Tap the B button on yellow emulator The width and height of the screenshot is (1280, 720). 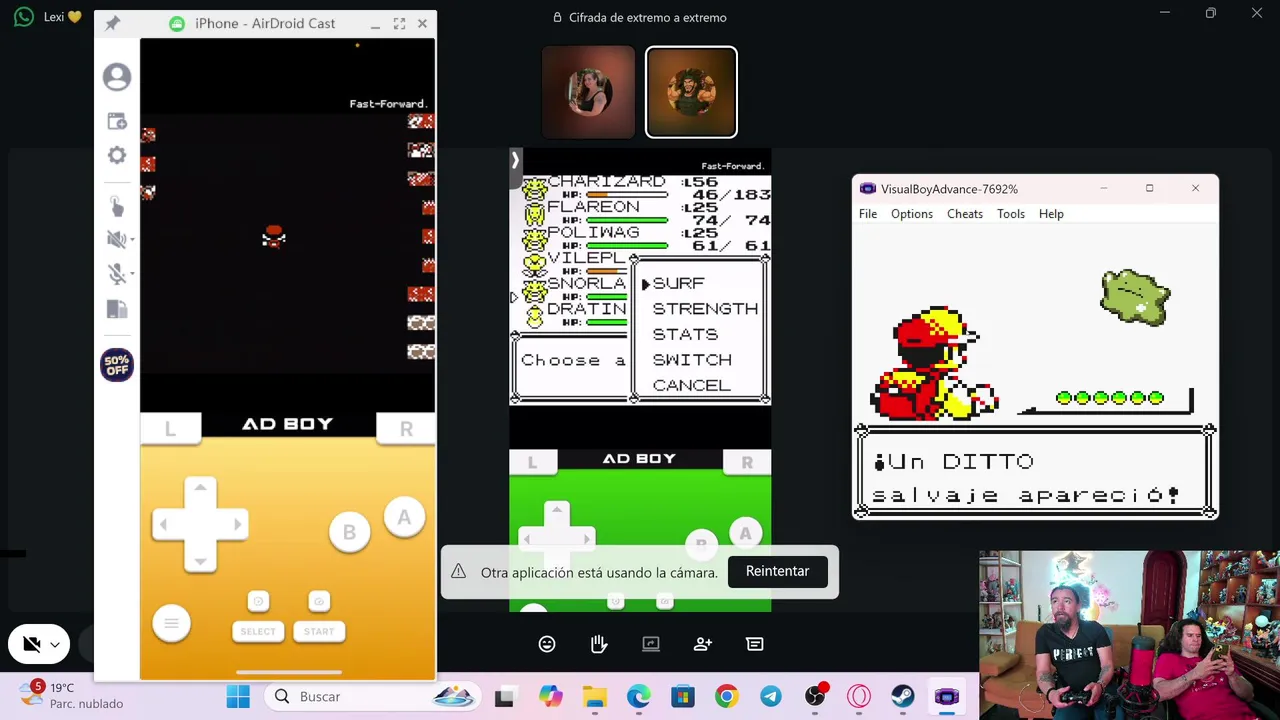point(349,532)
